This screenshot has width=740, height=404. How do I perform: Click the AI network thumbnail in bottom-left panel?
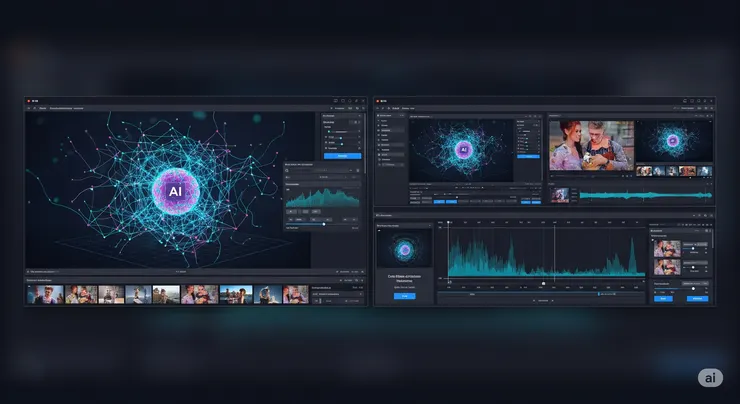click(404, 248)
